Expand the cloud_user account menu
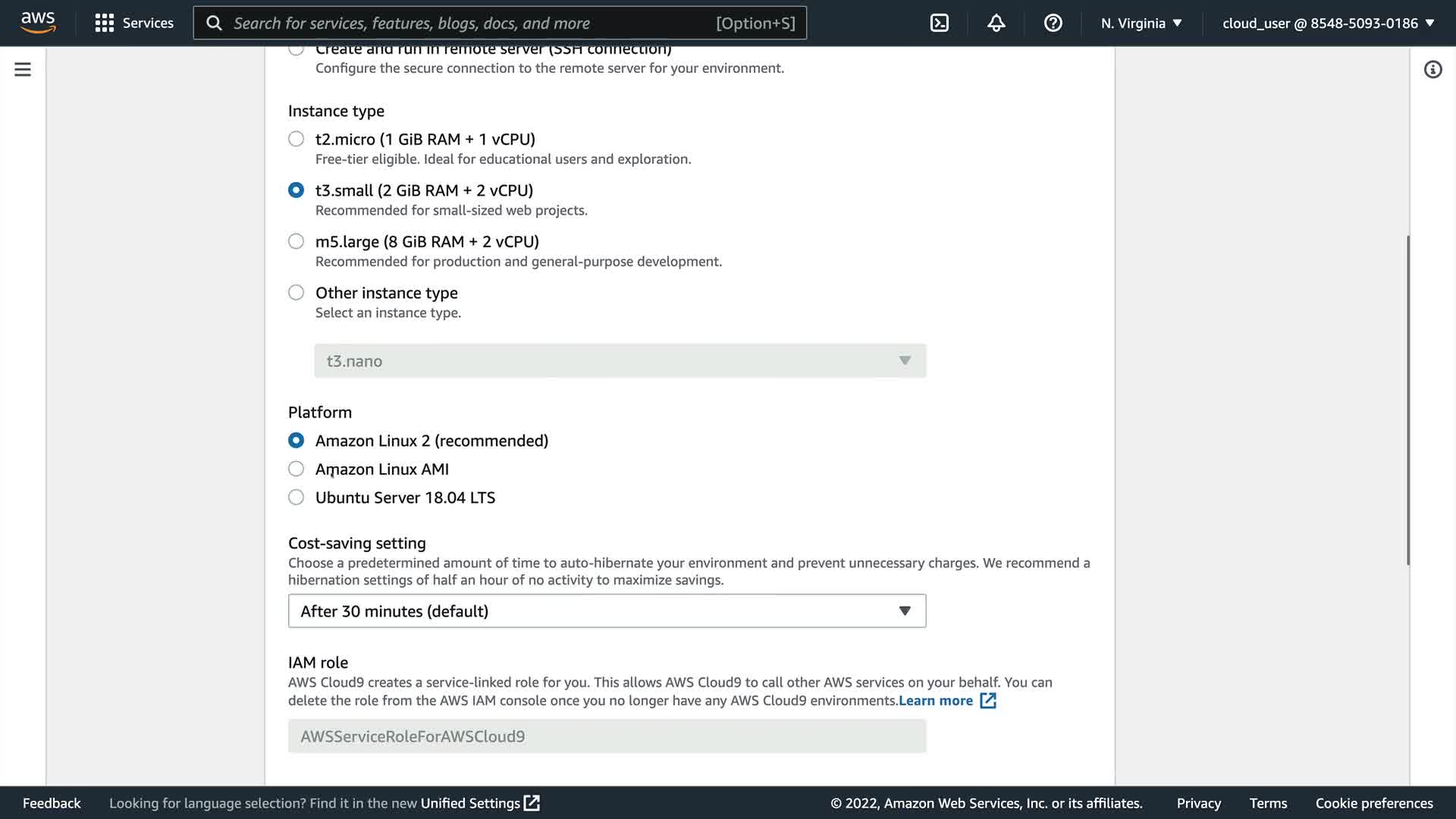This screenshot has width=1456, height=819. pyautogui.click(x=1328, y=23)
